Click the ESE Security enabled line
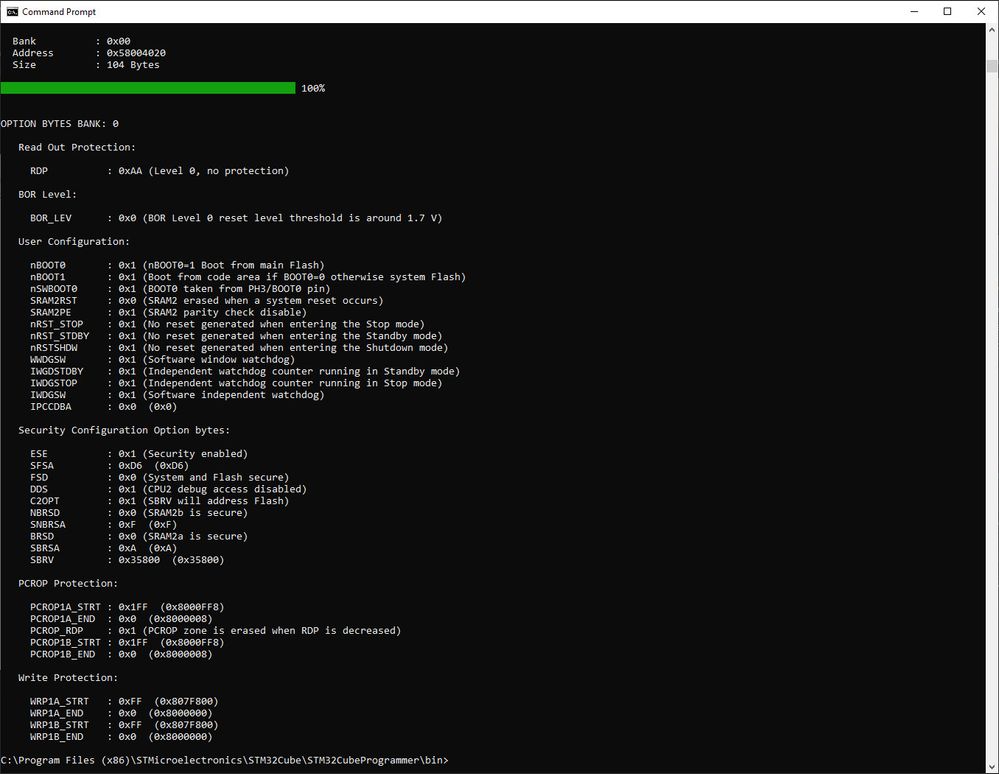Image resolution: width=999 pixels, height=774 pixels. pos(139,454)
